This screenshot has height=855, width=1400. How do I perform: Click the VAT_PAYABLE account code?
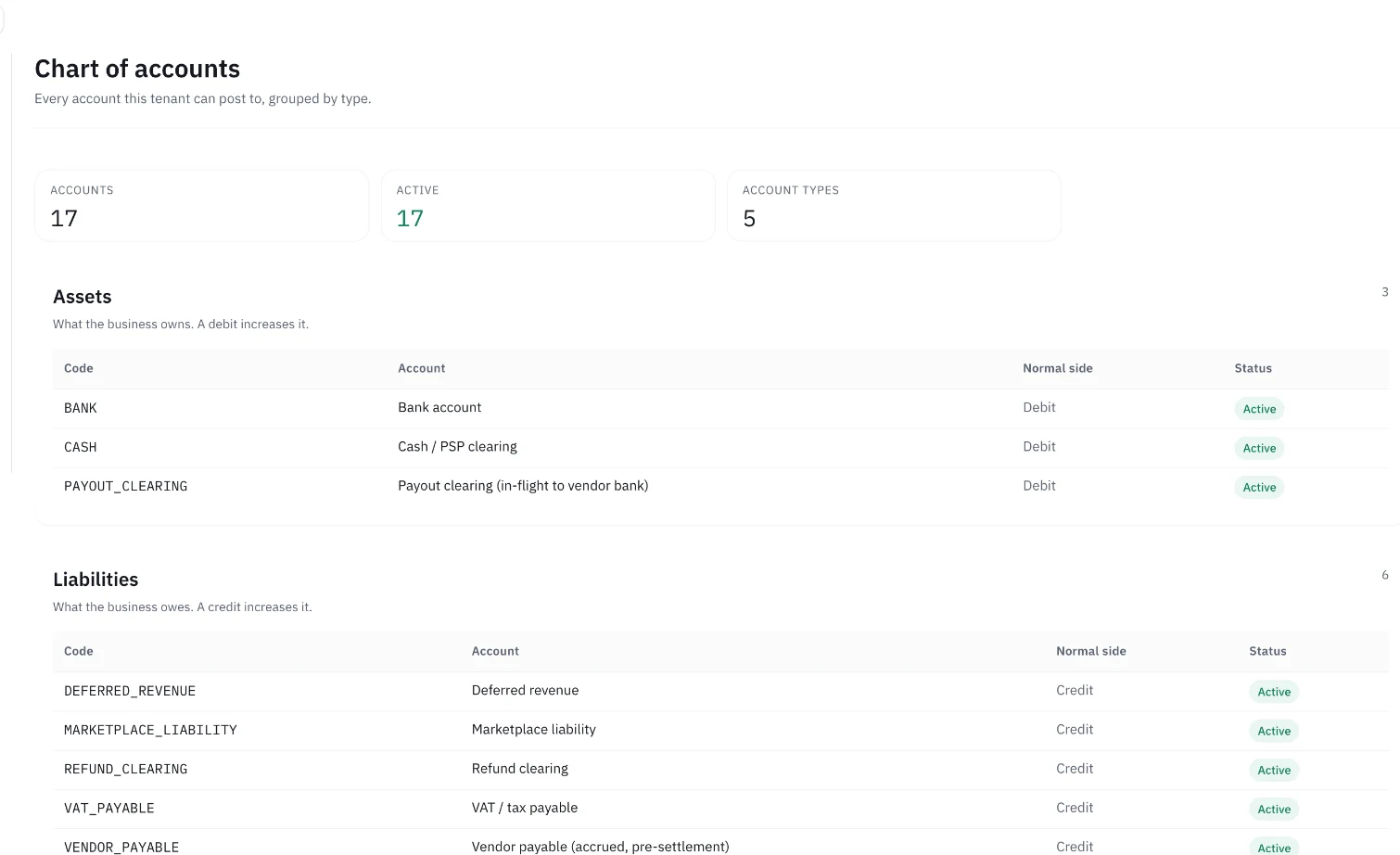pos(109,808)
